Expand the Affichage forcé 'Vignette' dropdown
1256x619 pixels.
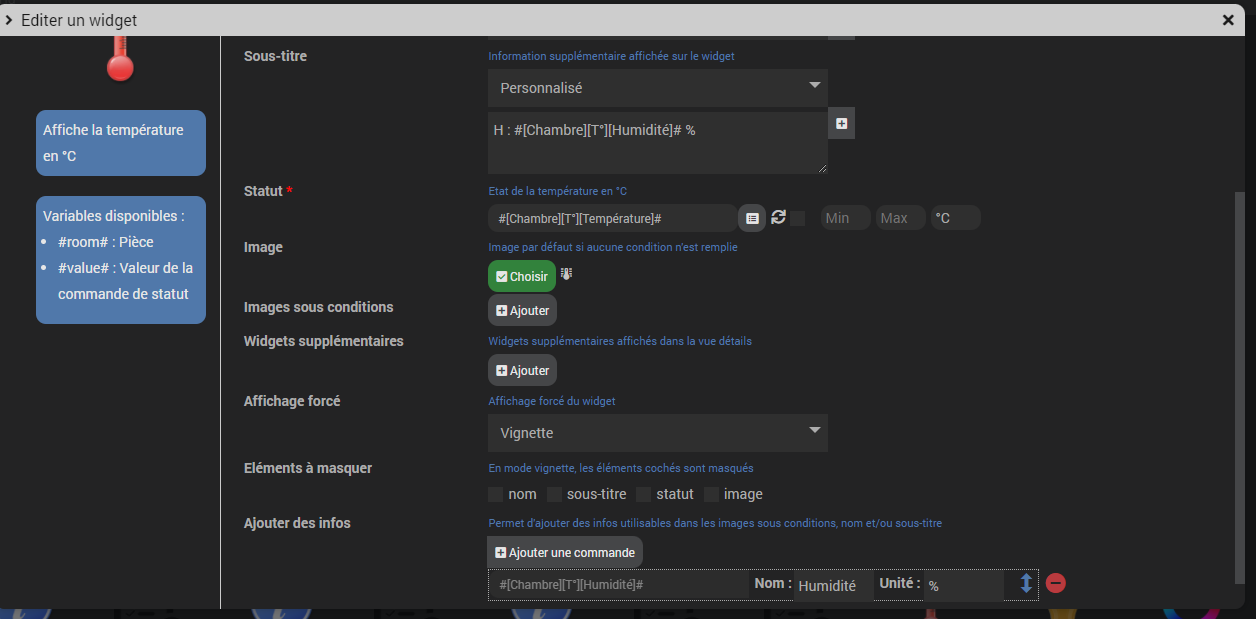657,433
